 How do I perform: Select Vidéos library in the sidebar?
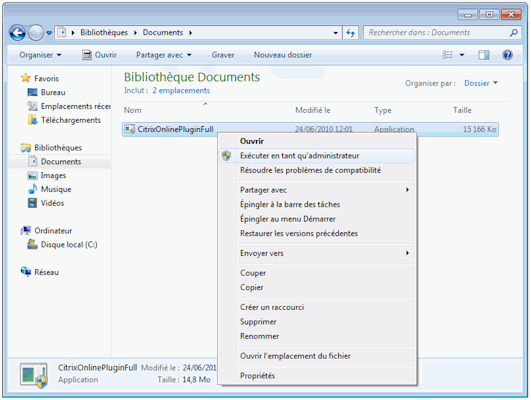pos(46,203)
